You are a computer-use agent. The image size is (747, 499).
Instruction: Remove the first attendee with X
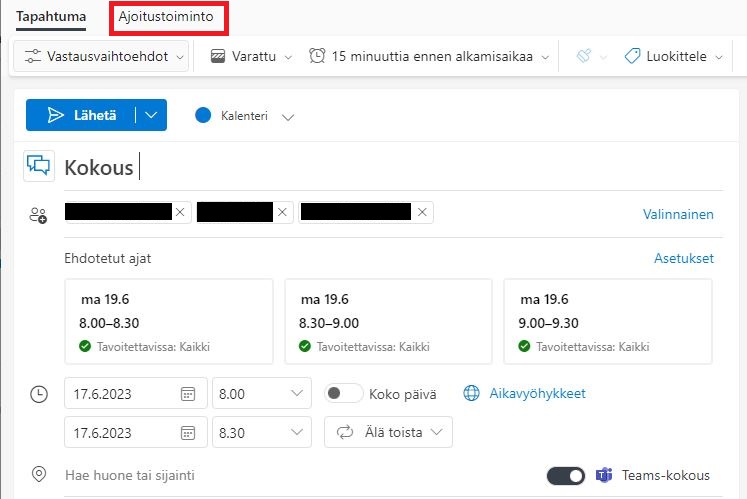click(x=180, y=212)
